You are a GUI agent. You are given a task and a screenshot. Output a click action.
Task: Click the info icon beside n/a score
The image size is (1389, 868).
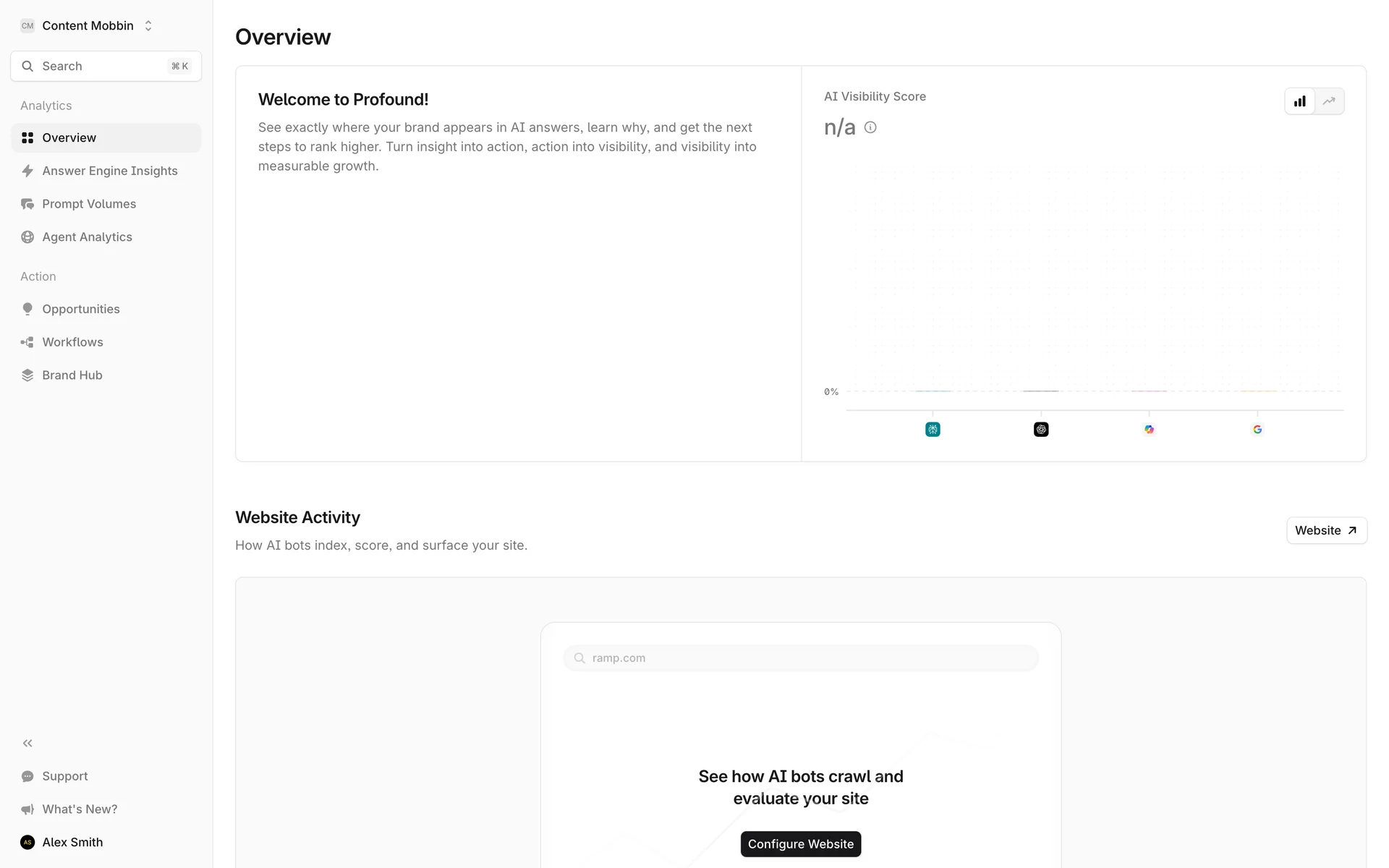(870, 127)
